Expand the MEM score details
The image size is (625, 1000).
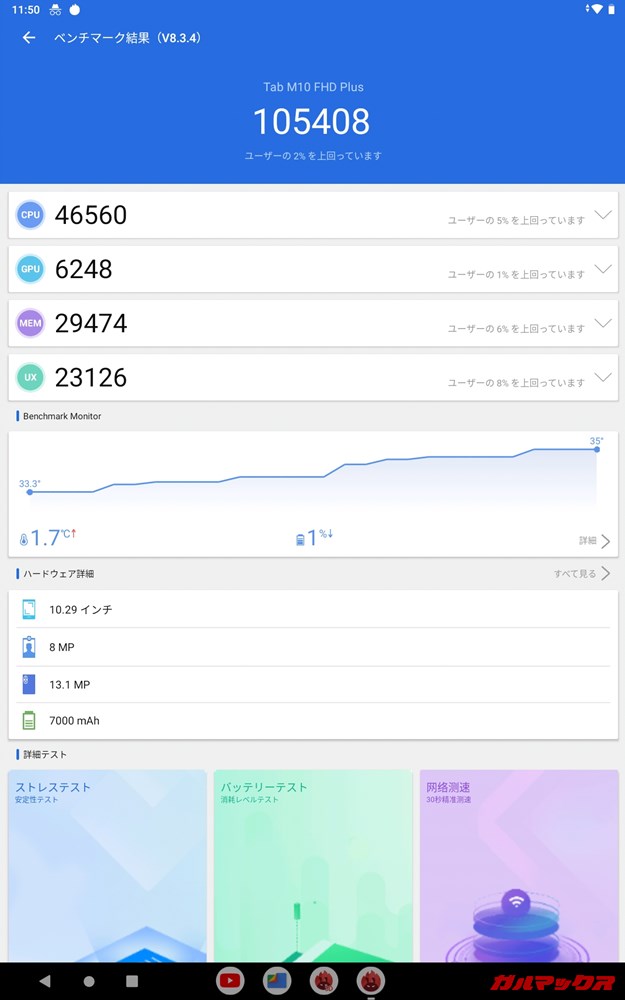click(602, 323)
